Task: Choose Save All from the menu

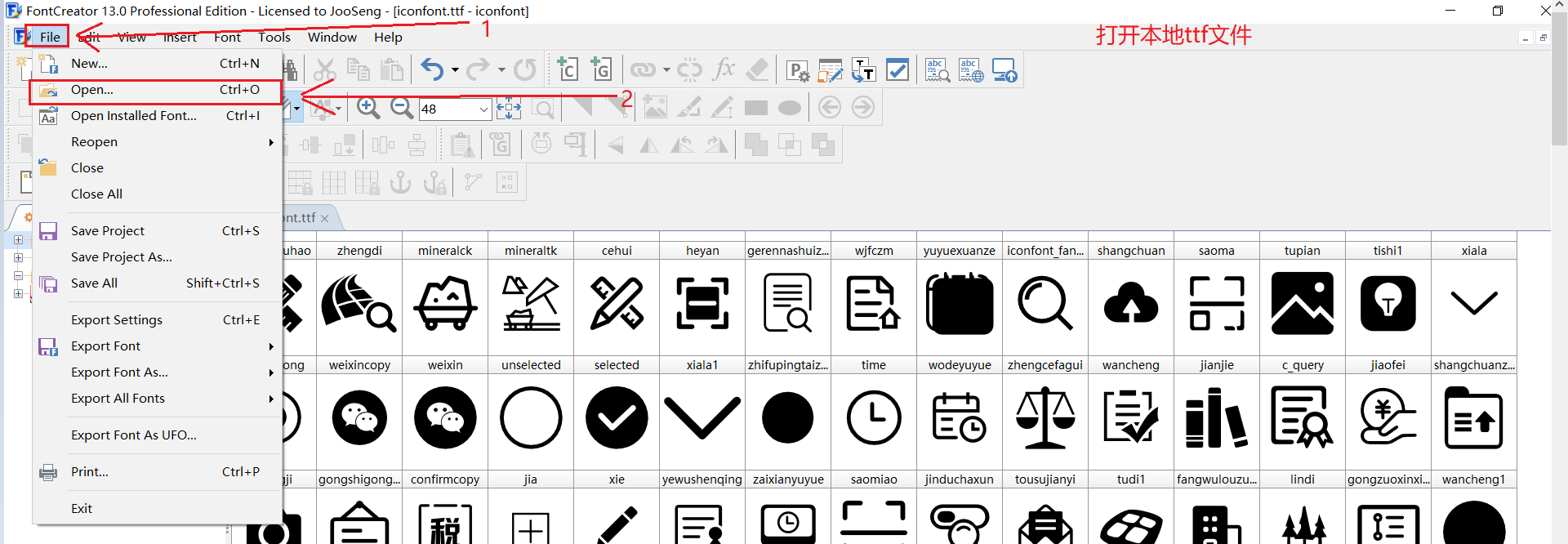Action: point(157,283)
